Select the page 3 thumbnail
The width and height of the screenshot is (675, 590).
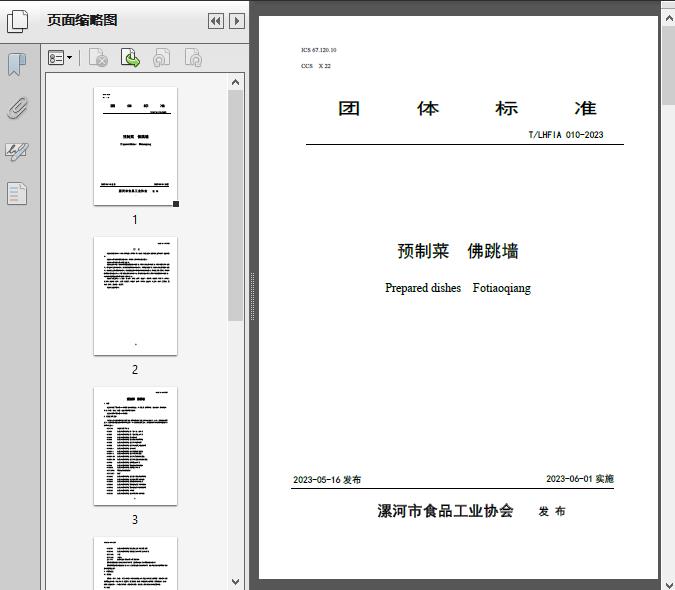[135, 446]
